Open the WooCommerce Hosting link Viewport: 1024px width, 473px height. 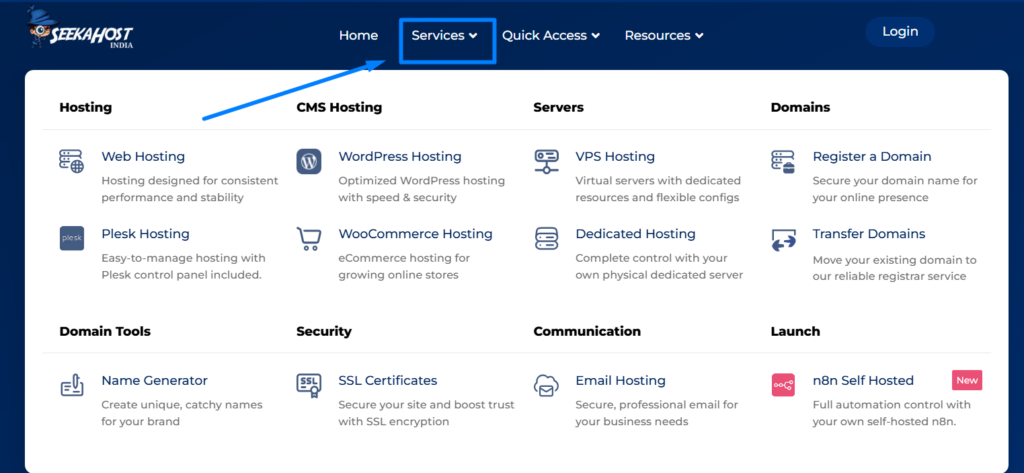pyautogui.click(x=415, y=234)
